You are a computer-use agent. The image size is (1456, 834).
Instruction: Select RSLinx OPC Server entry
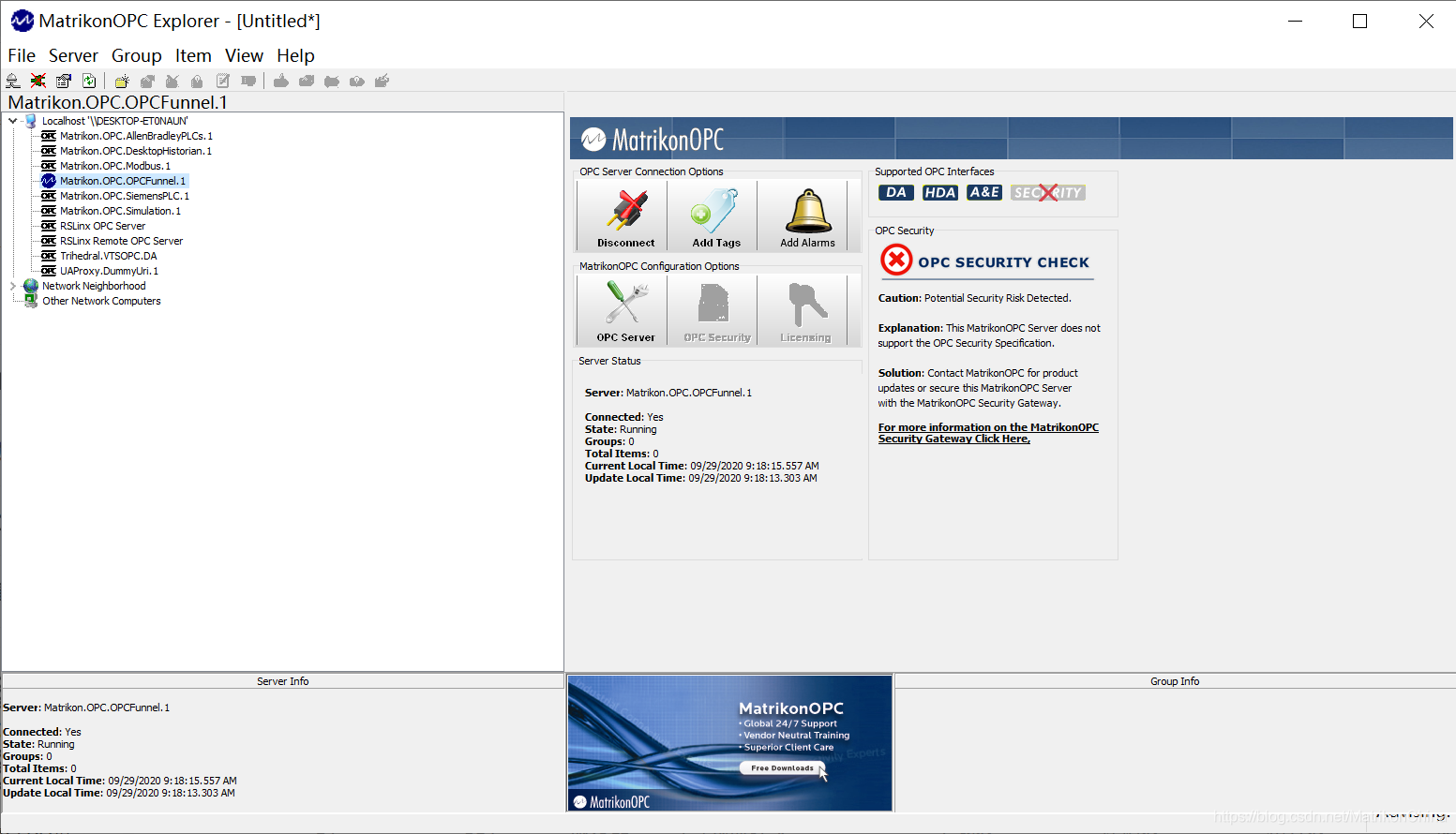tap(103, 226)
